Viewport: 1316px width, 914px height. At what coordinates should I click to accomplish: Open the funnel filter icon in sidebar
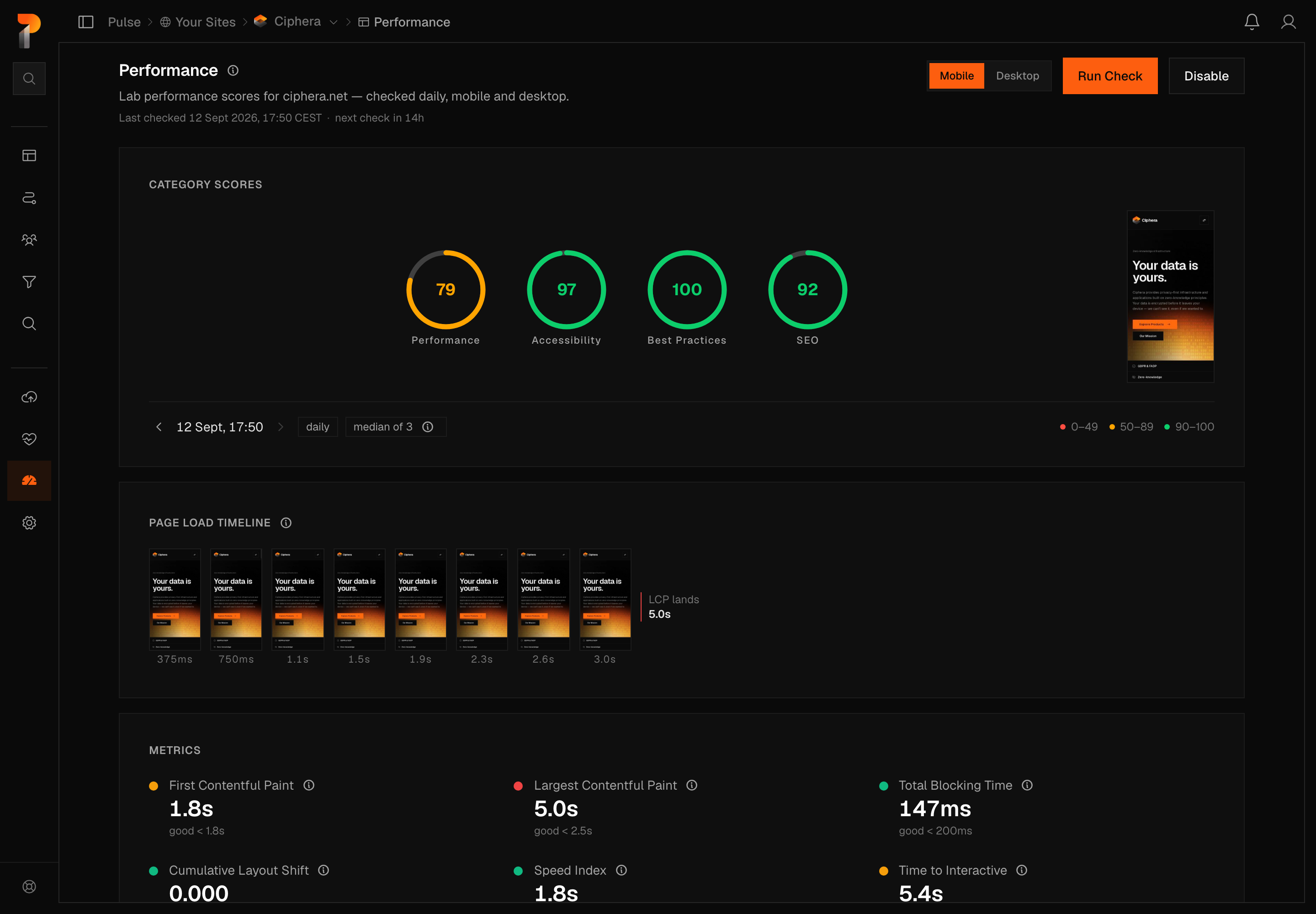click(x=29, y=282)
